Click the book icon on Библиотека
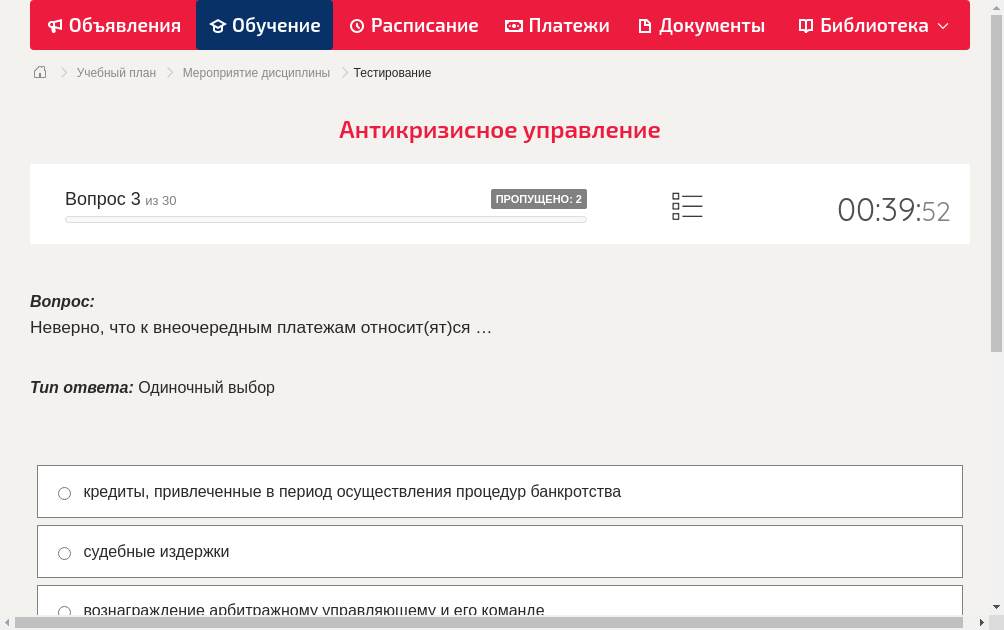The height and width of the screenshot is (630, 1004). [x=807, y=25]
